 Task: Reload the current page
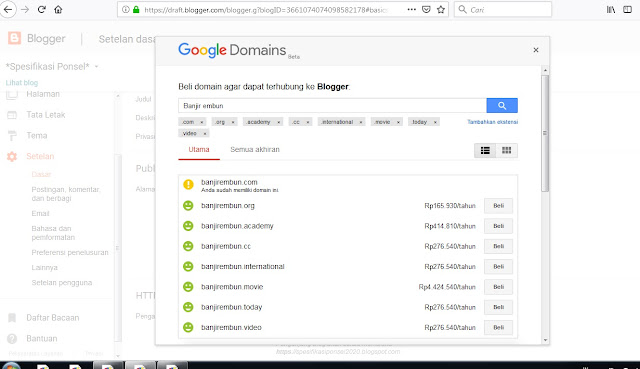[42, 9]
